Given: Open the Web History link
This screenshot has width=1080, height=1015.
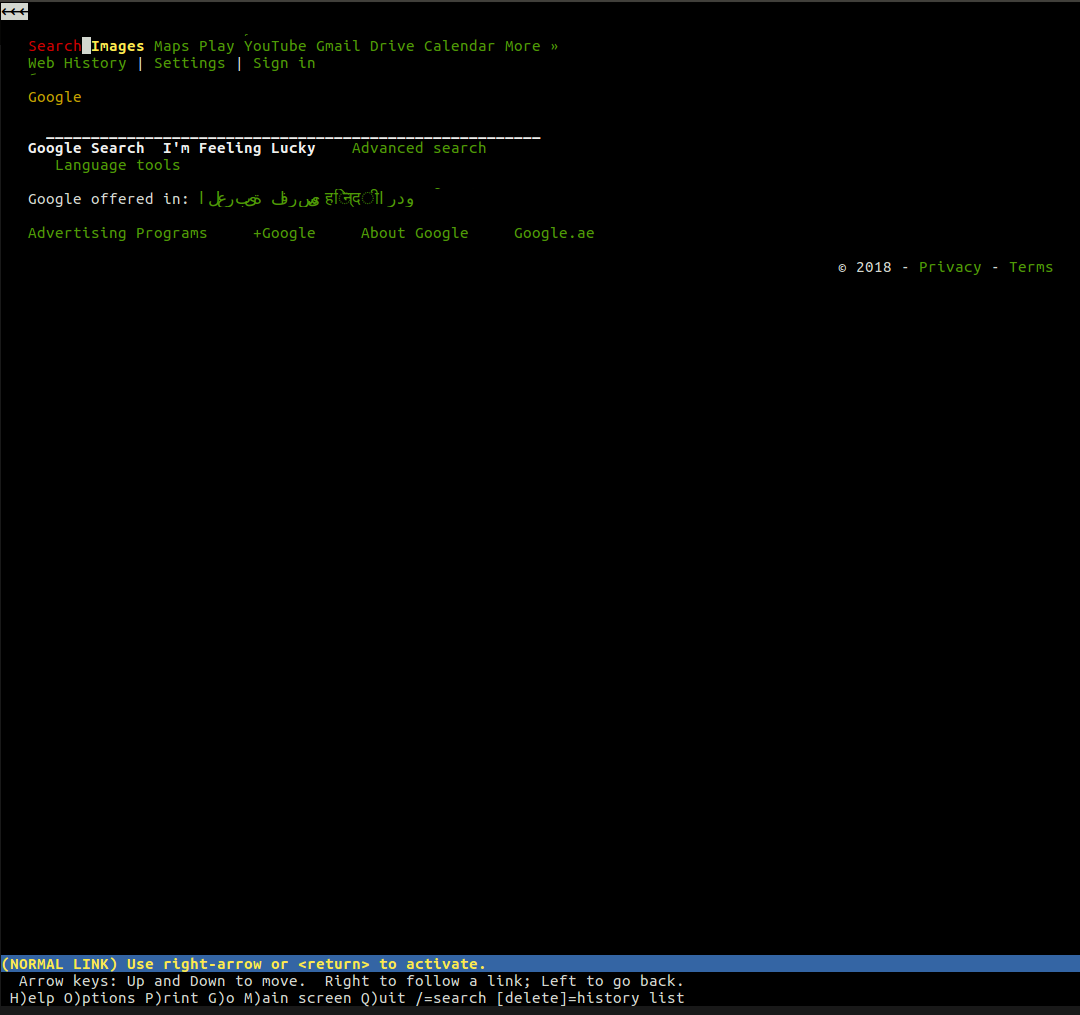Looking at the screenshot, I should 77,63.
